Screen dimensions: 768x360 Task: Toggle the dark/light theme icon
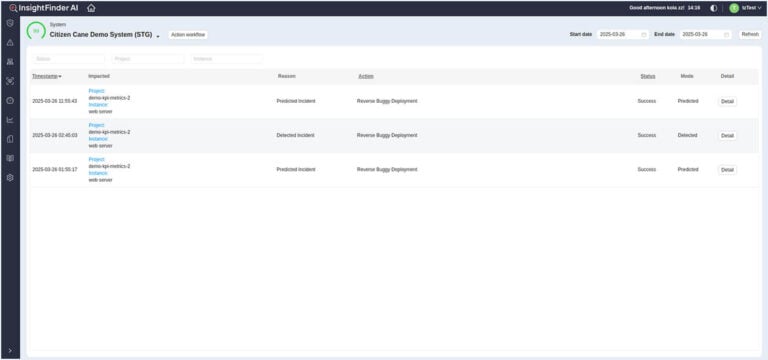tap(714, 8)
